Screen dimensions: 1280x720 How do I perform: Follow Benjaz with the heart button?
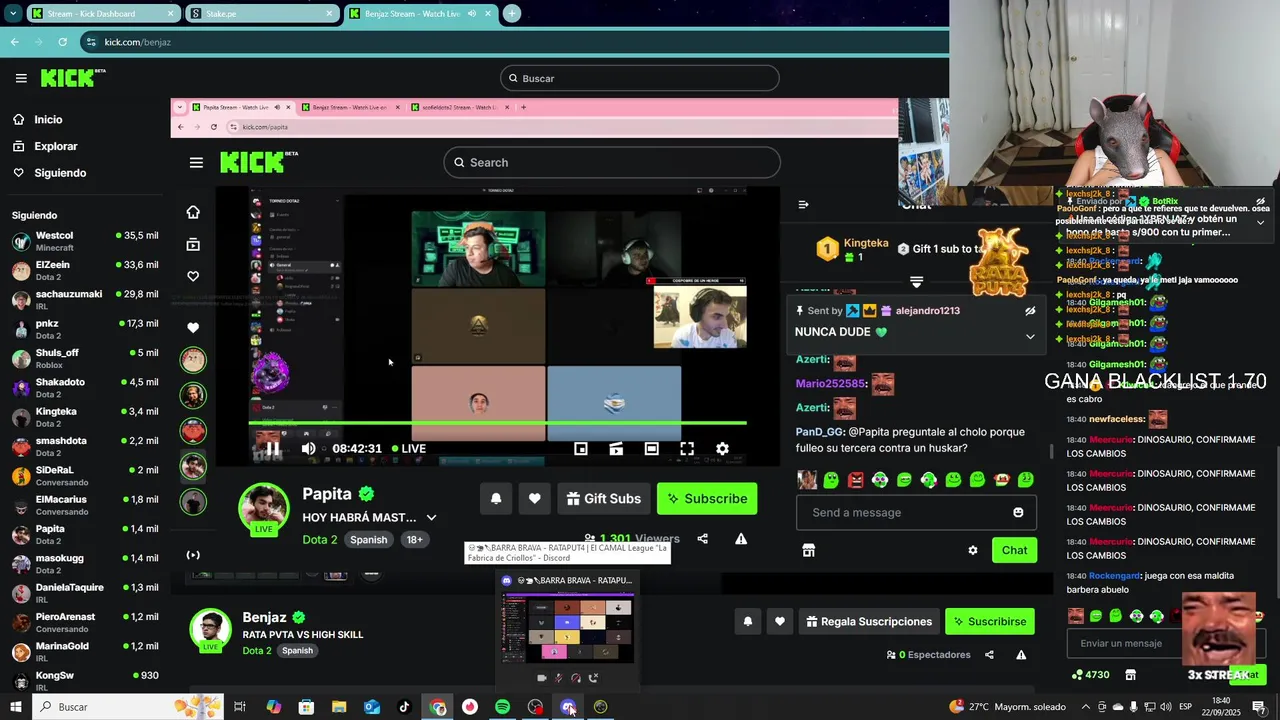pos(780,621)
